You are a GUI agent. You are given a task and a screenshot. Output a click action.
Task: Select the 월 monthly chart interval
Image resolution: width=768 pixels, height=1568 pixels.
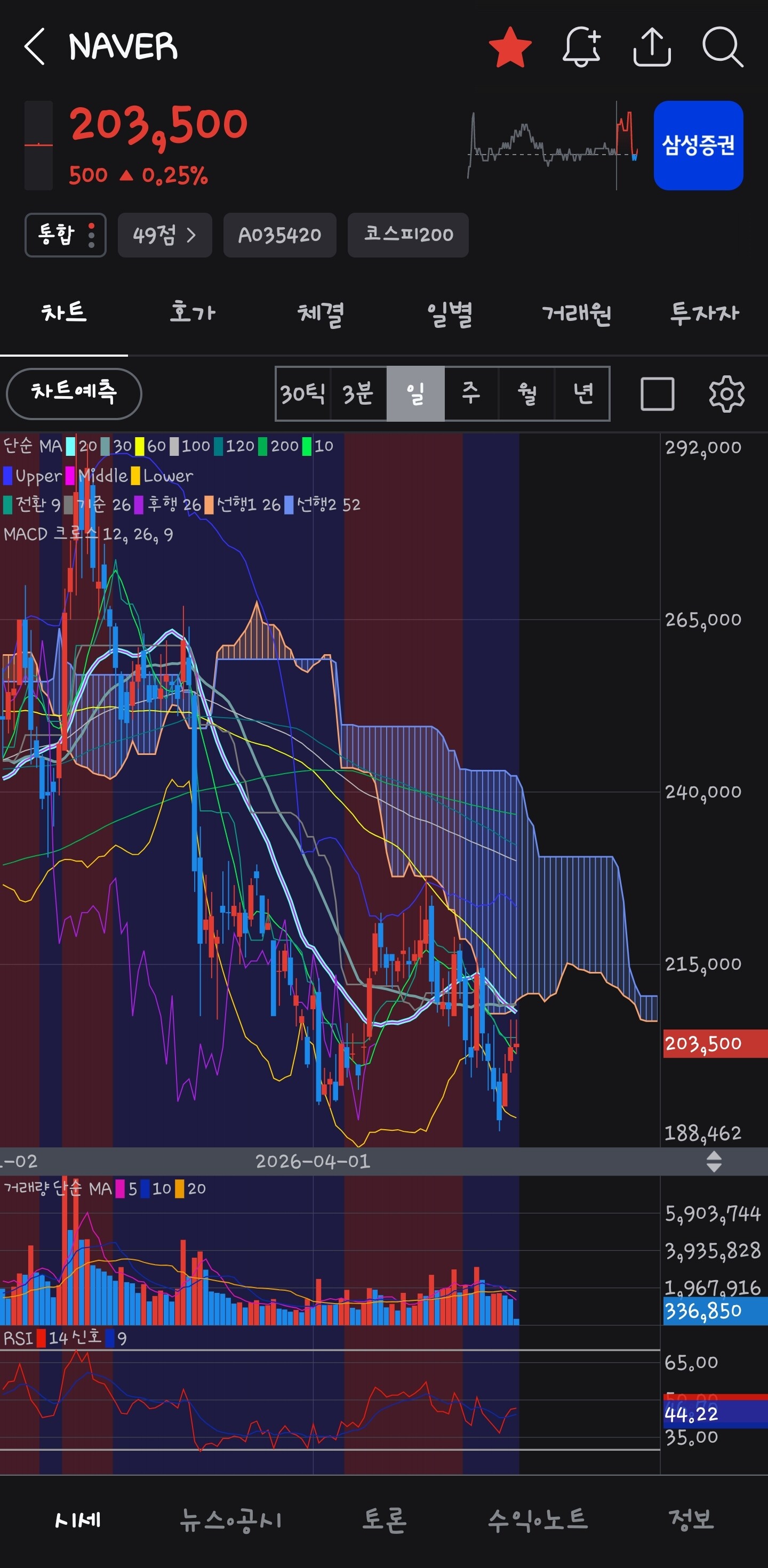point(527,394)
